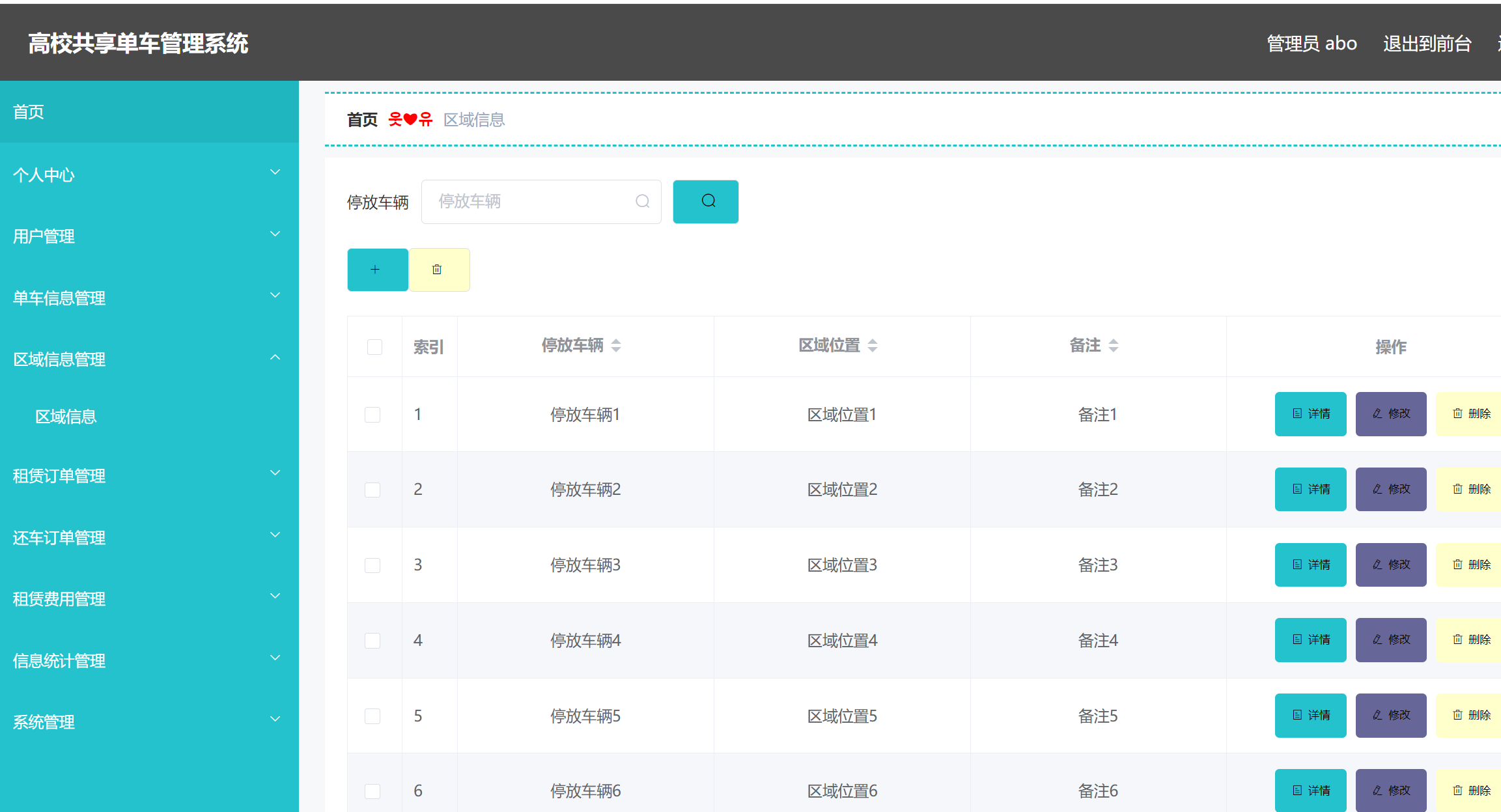Screen dimensions: 1501x812
Task: Click 首页 breadcrumb link
Action: [362, 120]
